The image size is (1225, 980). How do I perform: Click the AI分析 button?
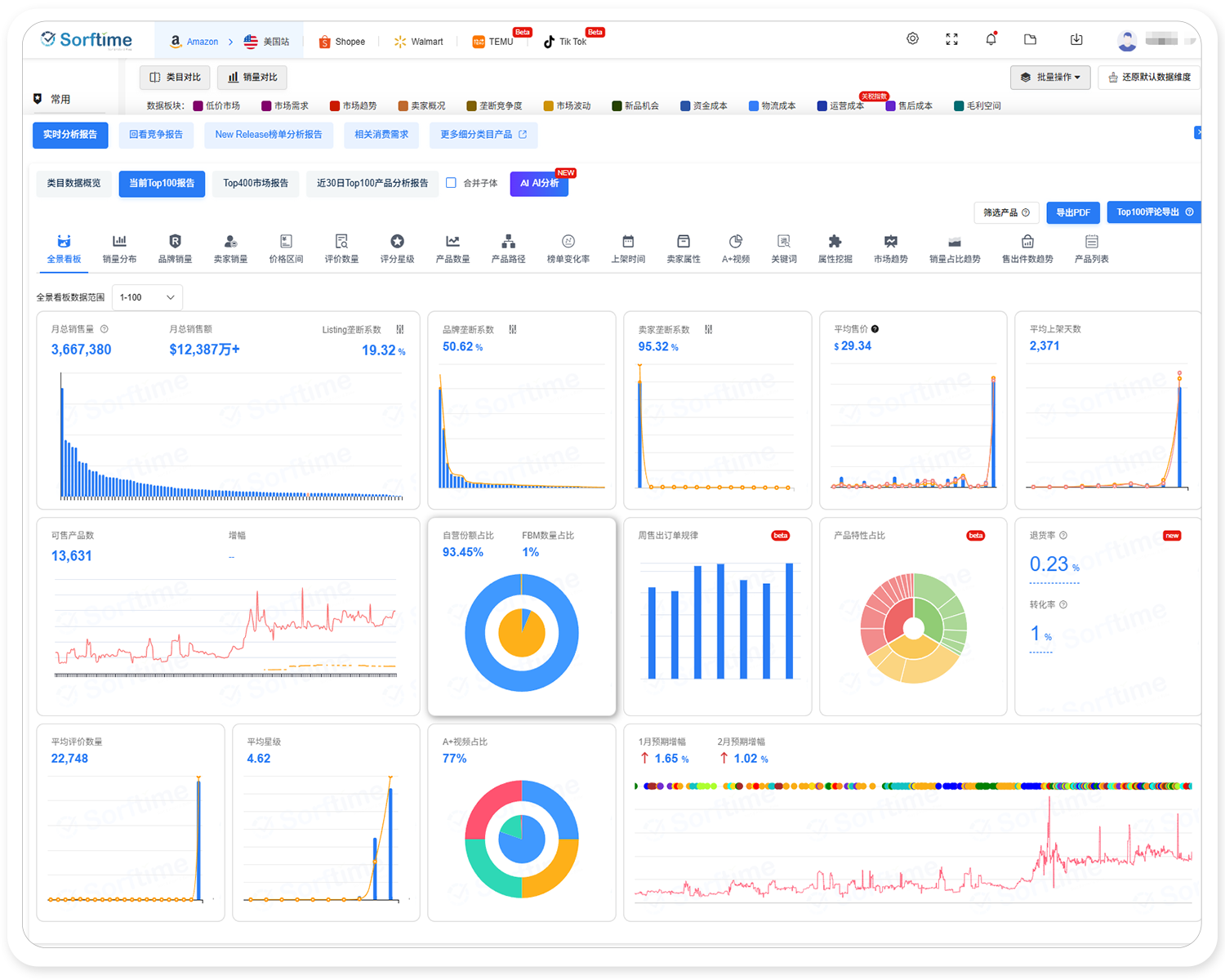pyautogui.click(x=539, y=184)
